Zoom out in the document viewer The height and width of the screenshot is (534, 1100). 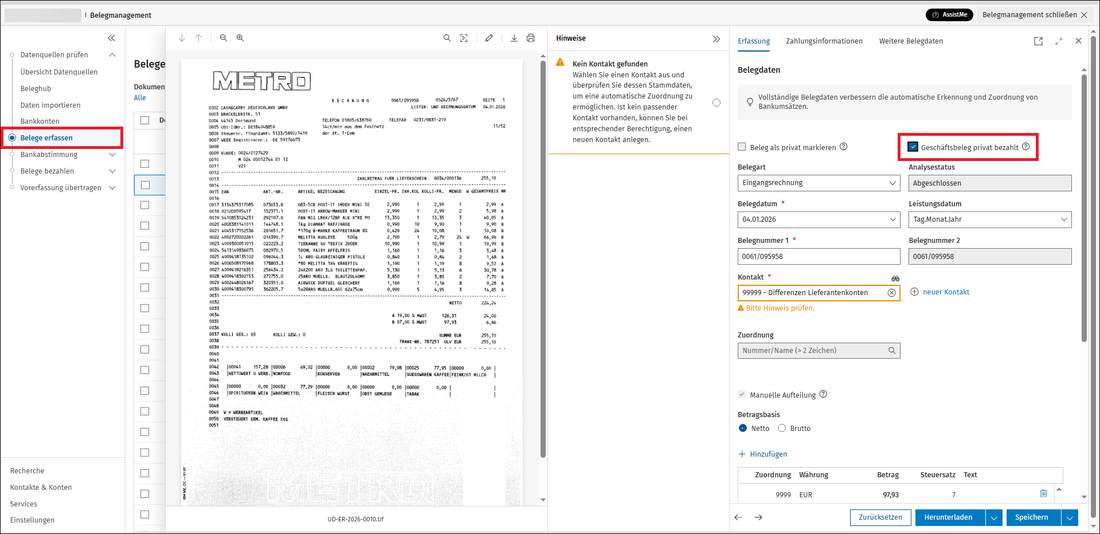tap(223, 39)
